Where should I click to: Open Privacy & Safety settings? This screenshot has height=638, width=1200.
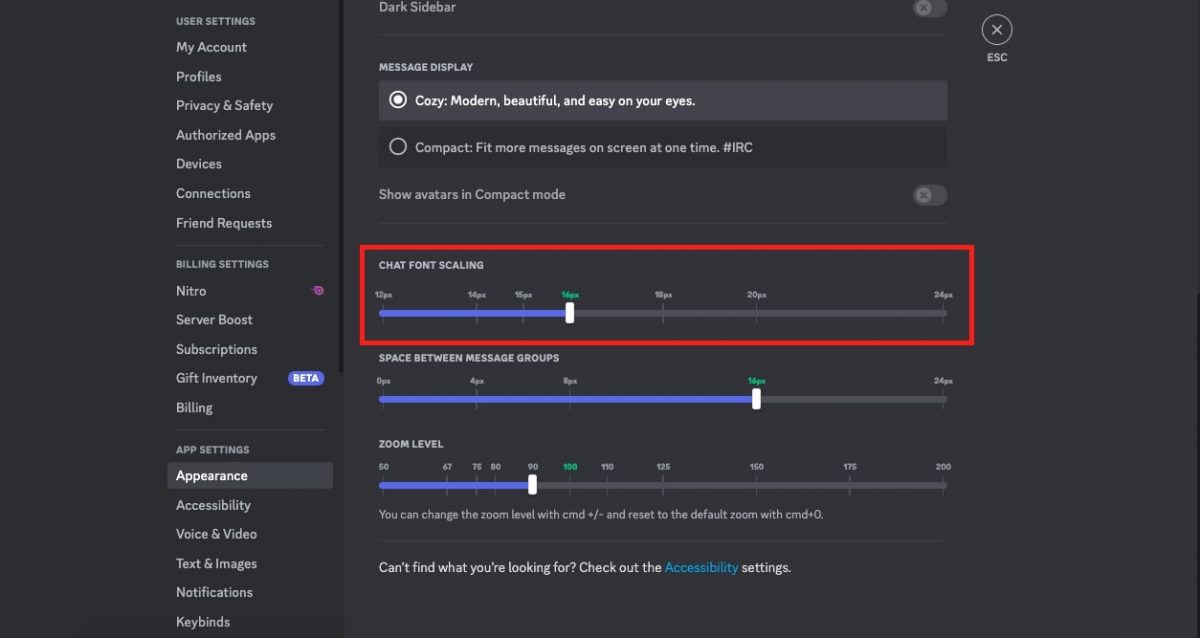[x=224, y=105]
